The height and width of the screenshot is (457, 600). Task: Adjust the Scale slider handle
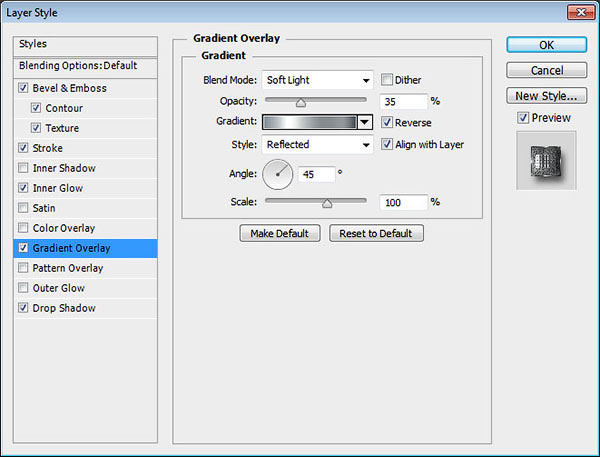327,203
